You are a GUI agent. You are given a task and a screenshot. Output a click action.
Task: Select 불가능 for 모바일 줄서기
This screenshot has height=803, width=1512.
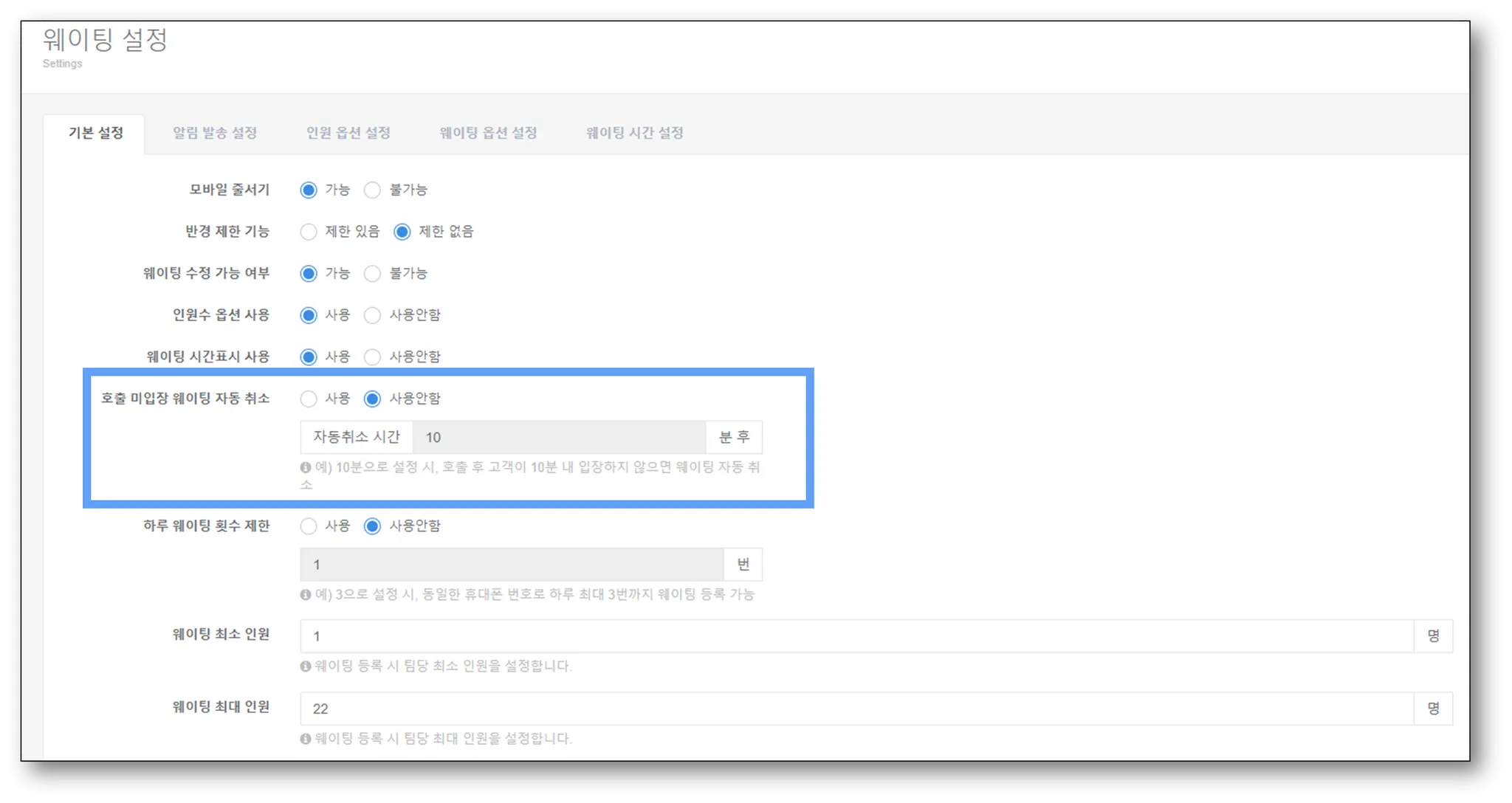373,190
